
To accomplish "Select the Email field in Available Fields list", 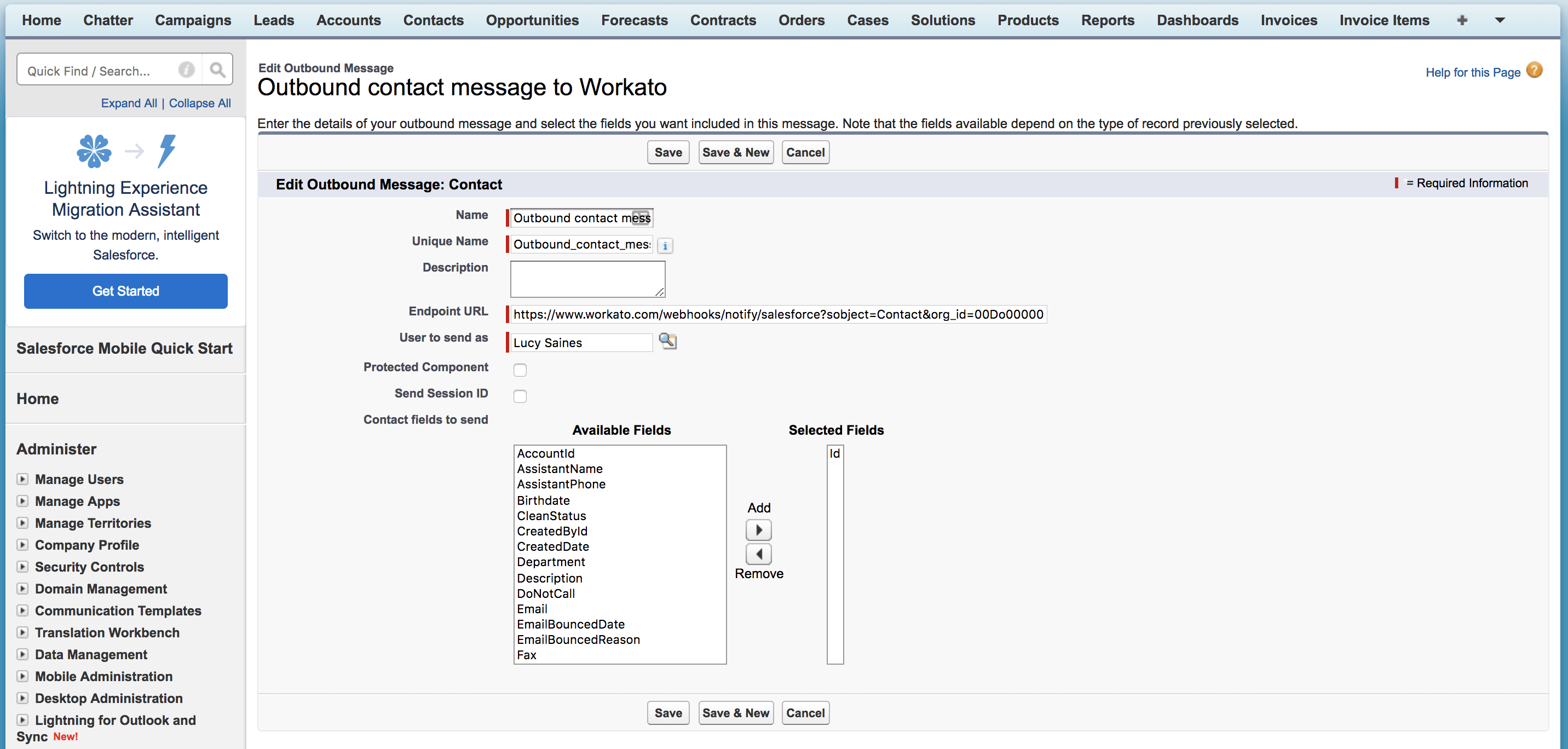I will 533,609.
